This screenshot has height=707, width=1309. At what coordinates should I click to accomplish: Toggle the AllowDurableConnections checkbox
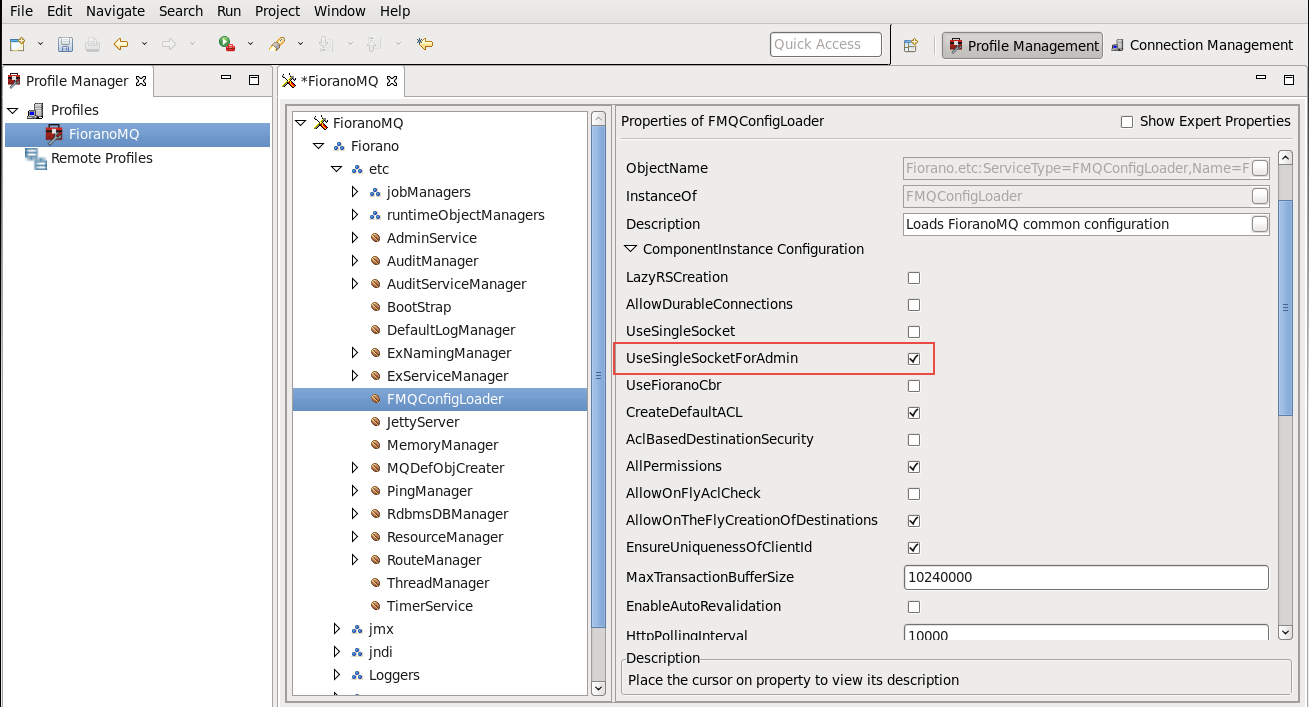pyautogui.click(x=913, y=305)
